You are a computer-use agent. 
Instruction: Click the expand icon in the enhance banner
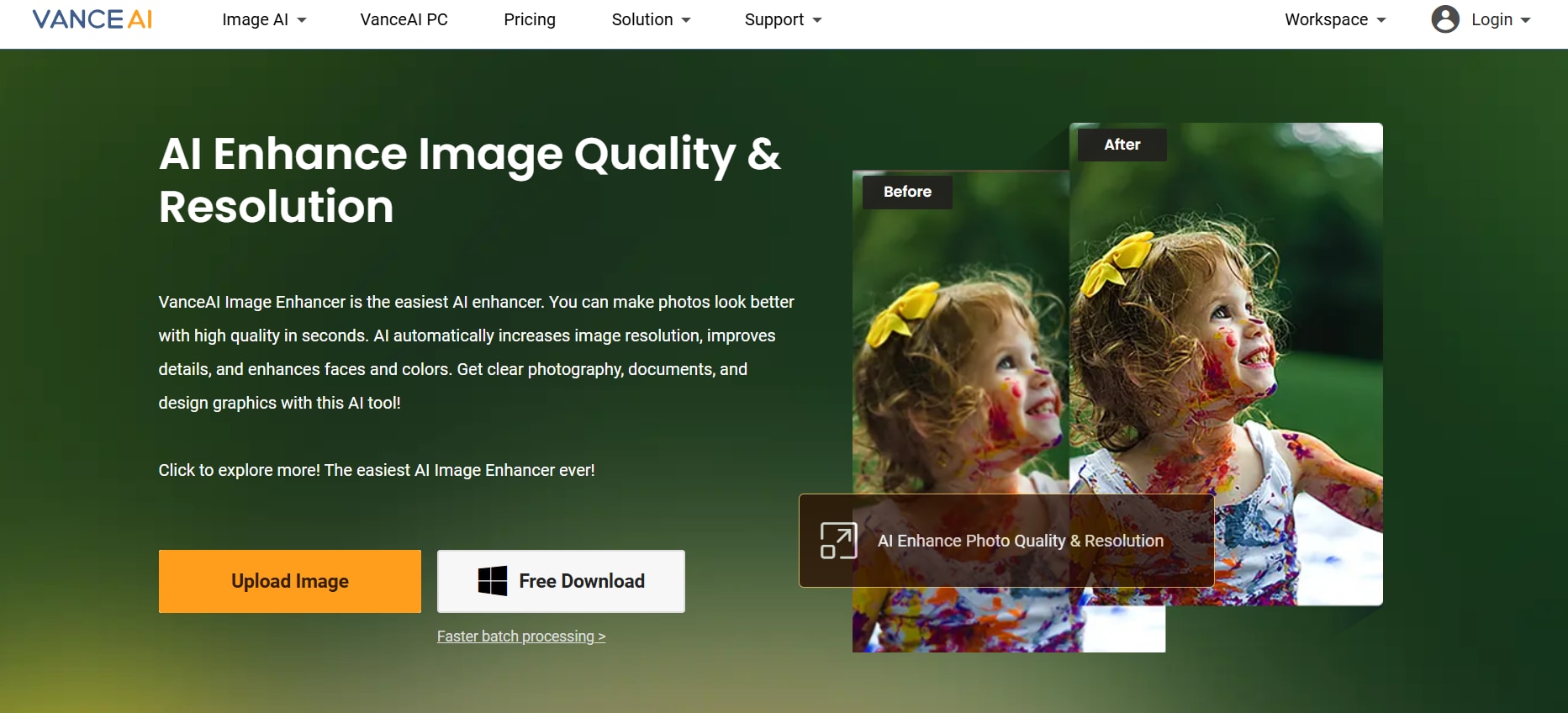(x=839, y=541)
